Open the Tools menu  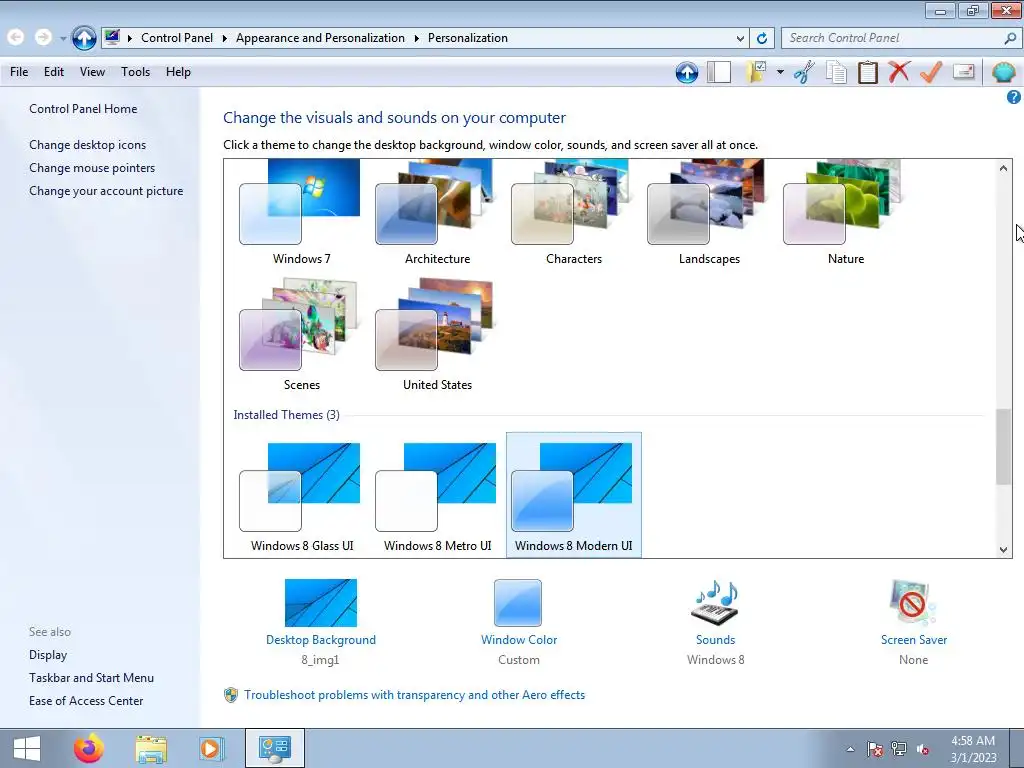click(x=135, y=72)
